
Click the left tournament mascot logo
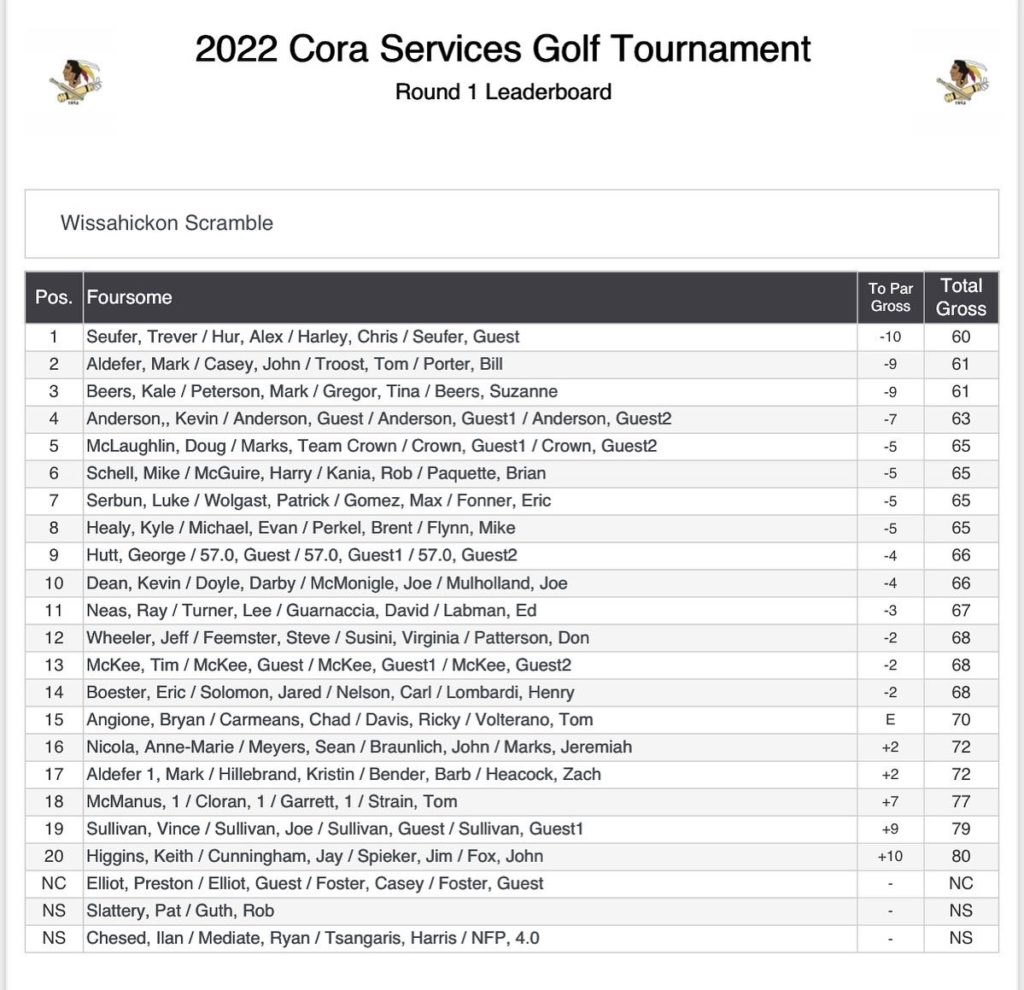(x=76, y=82)
